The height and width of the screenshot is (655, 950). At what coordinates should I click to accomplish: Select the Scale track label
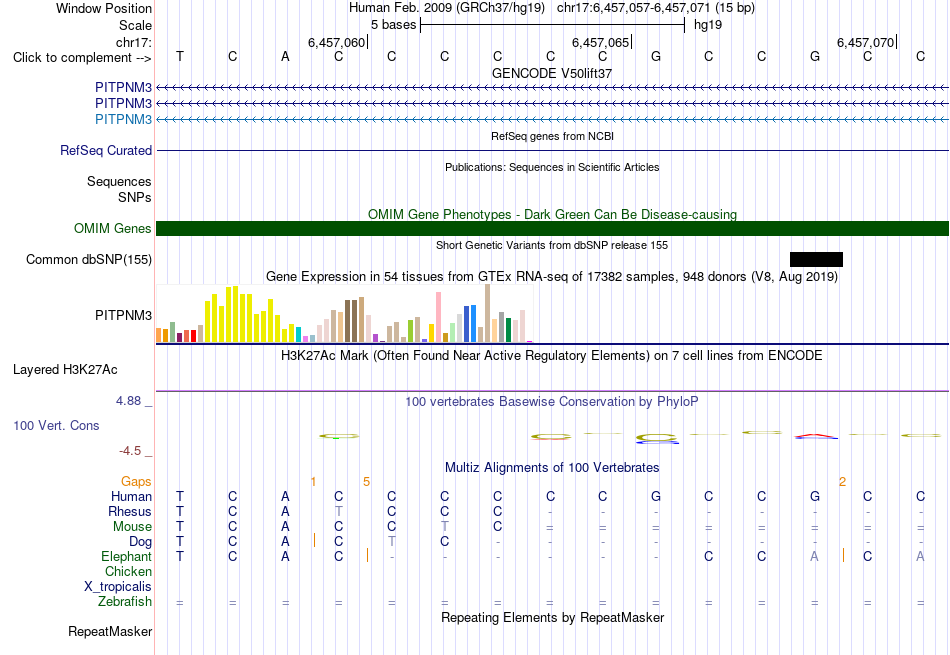point(135,25)
